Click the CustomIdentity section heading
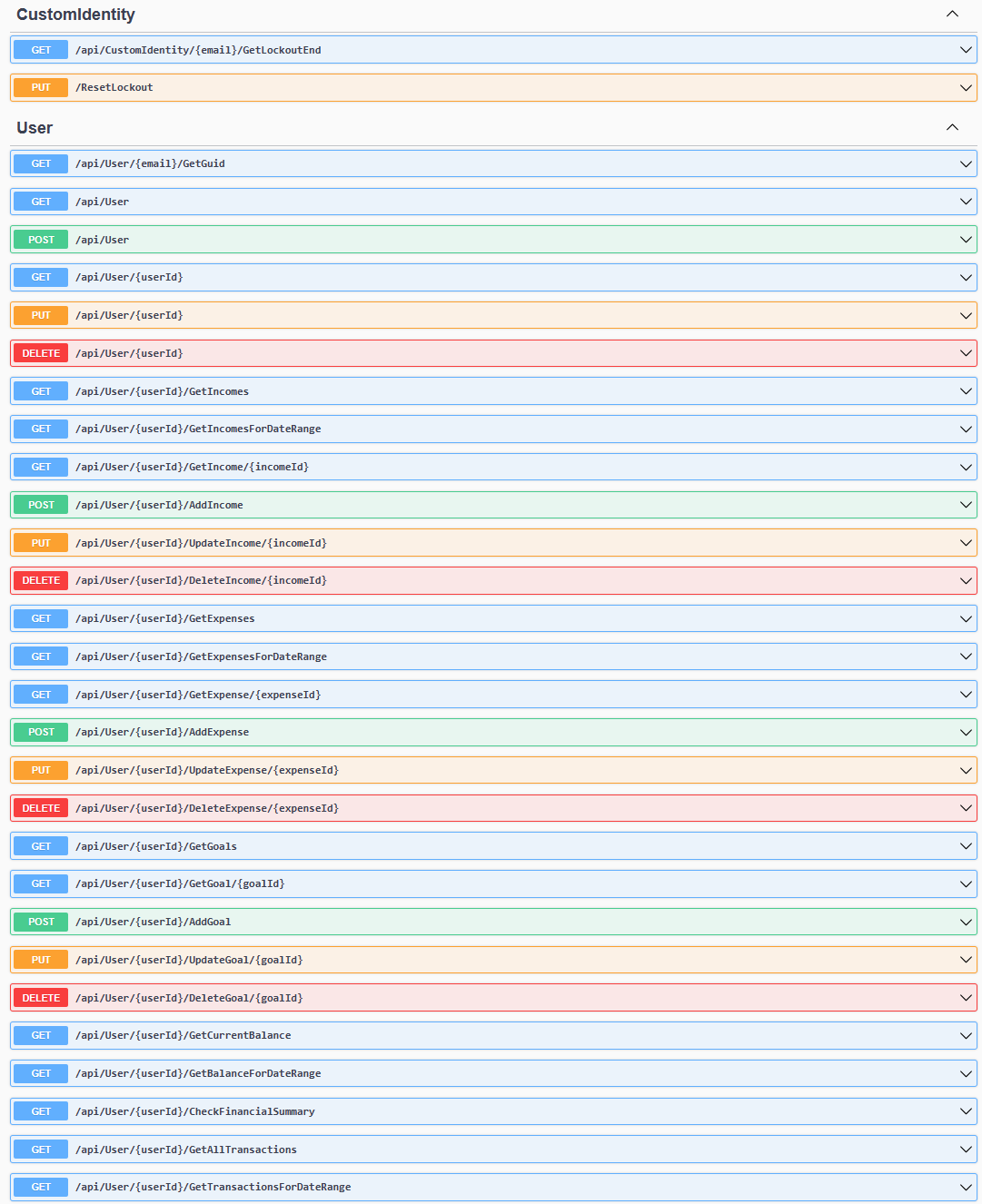 click(x=75, y=15)
